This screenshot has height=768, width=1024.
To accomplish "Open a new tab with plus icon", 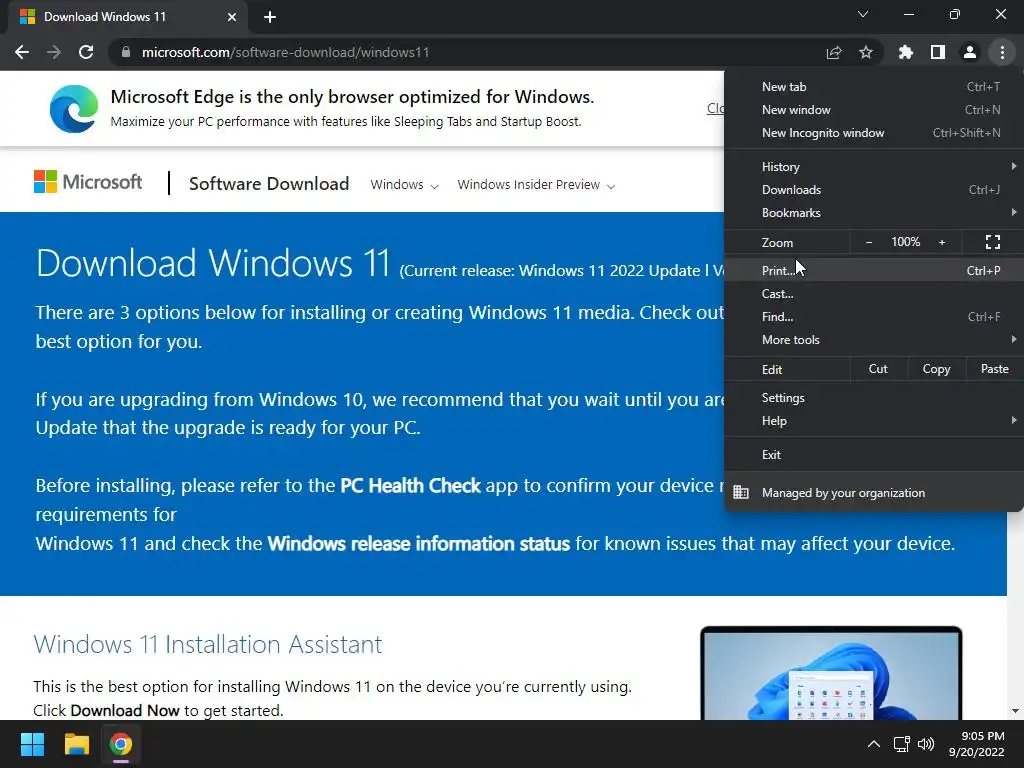I will point(270,17).
